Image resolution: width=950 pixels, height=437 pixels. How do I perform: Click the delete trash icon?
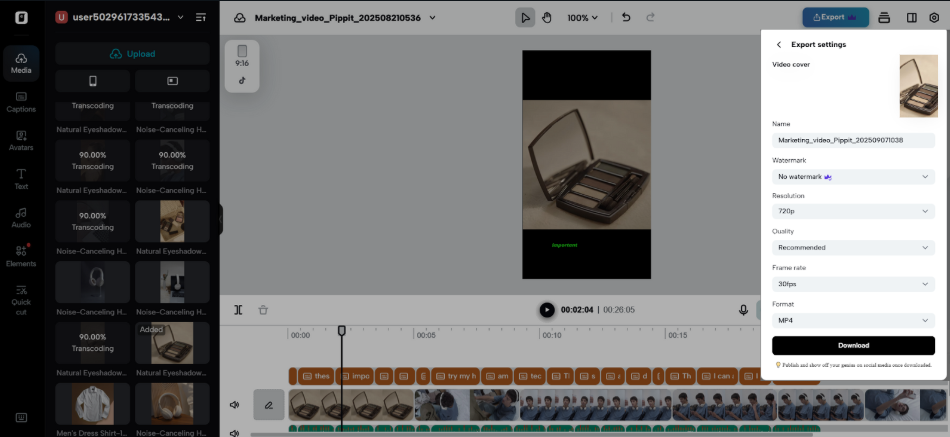point(263,310)
